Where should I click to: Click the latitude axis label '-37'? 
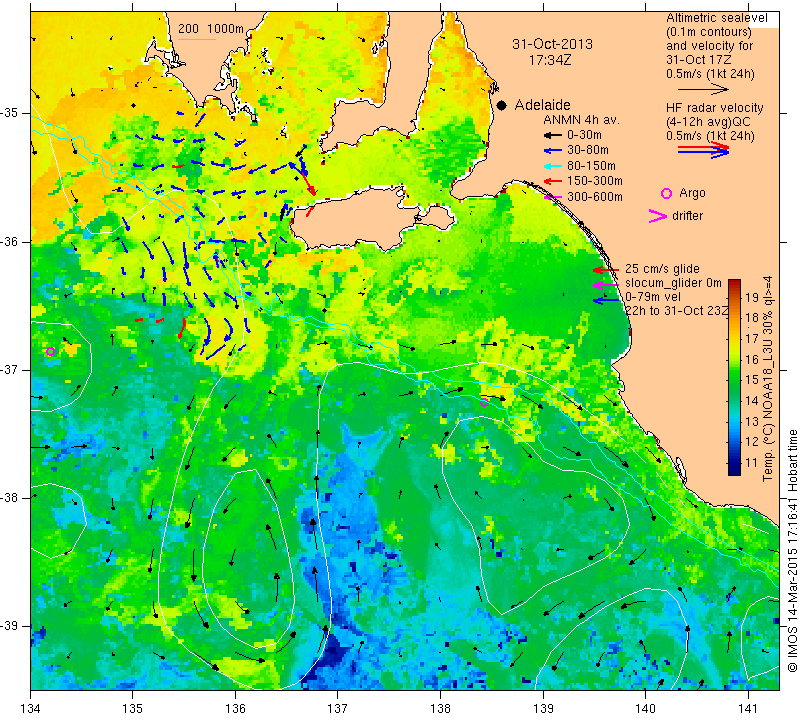[9, 369]
